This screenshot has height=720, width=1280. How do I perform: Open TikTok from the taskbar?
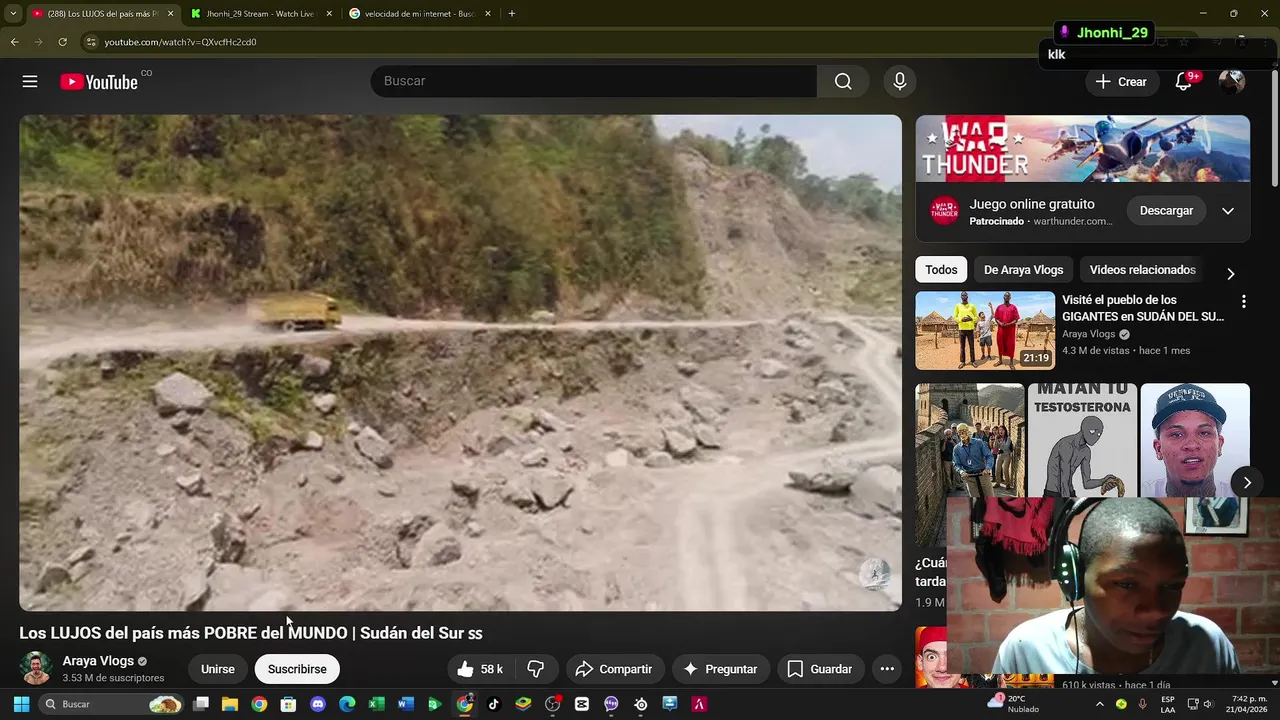[x=493, y=704]
